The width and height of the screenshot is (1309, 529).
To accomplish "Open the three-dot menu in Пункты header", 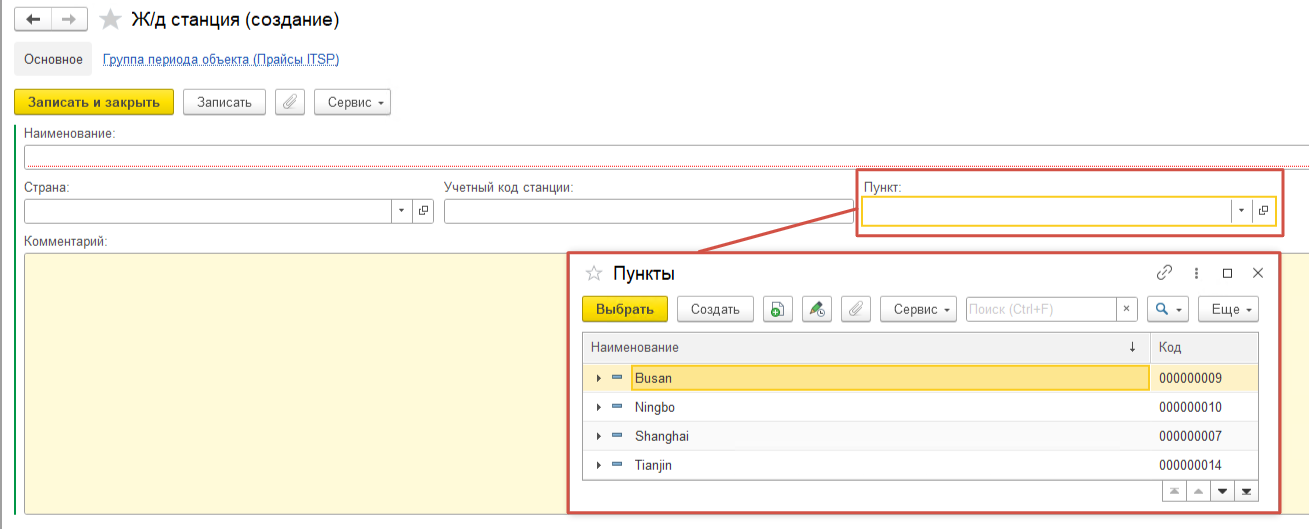I will (1196, 272).
